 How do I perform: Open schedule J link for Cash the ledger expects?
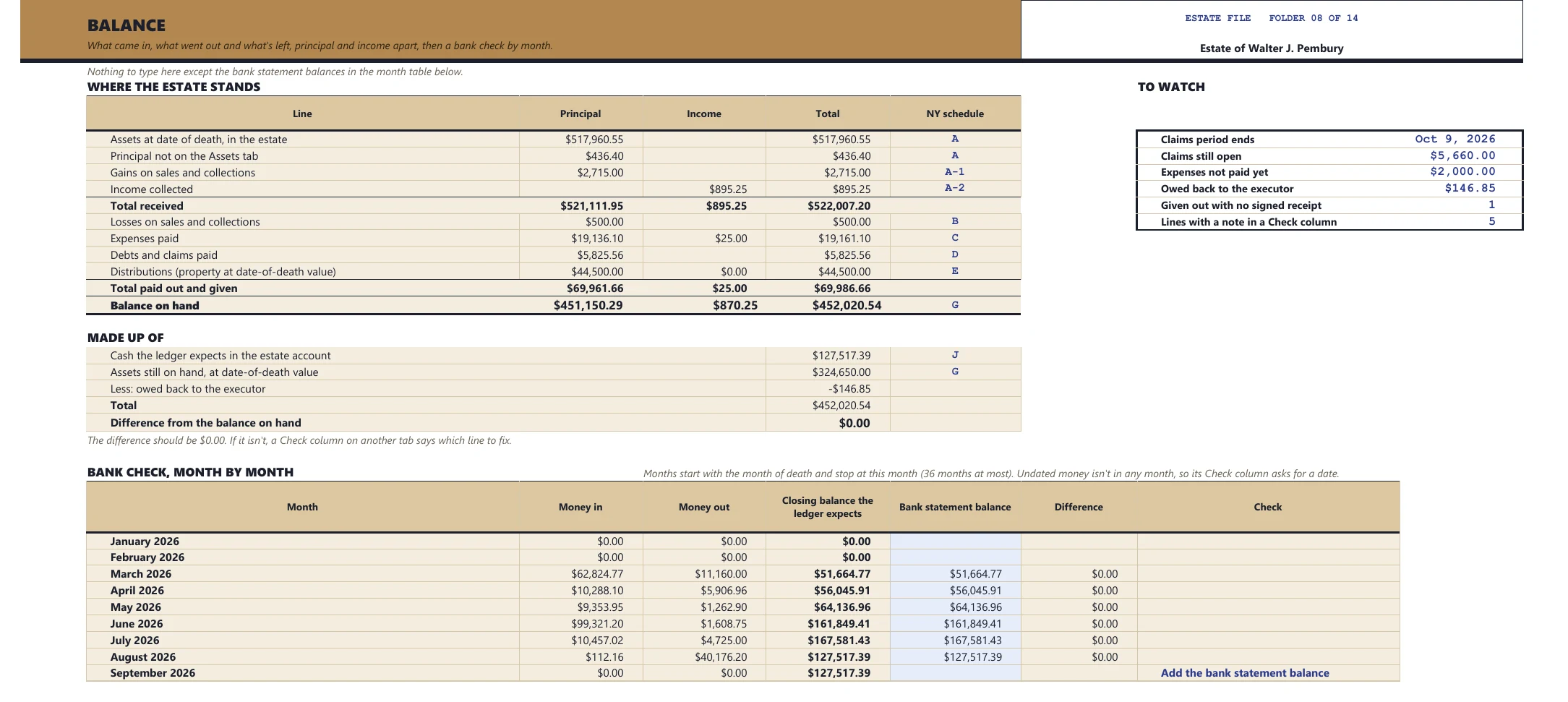pyautogui.click(x=954, y=355)
